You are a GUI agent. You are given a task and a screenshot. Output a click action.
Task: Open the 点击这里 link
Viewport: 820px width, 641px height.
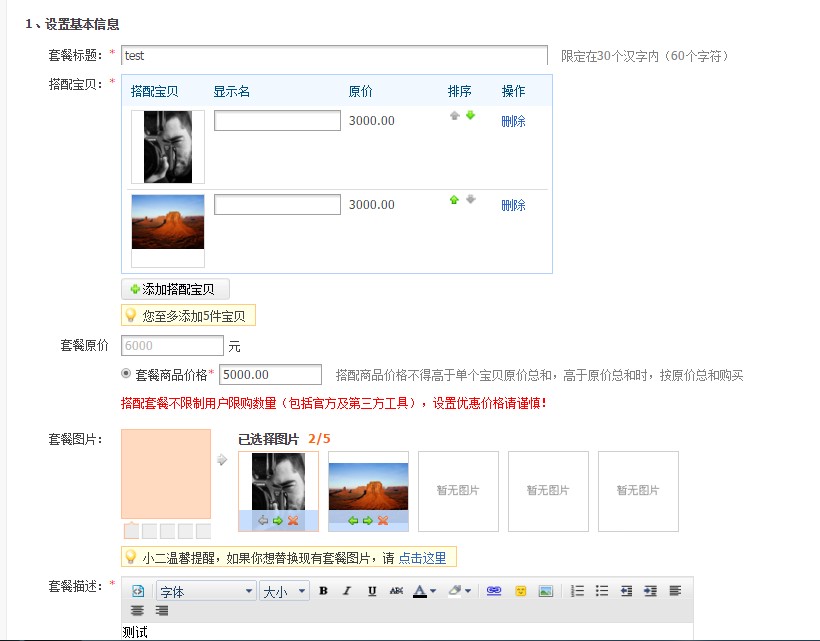tap(422, 557)
